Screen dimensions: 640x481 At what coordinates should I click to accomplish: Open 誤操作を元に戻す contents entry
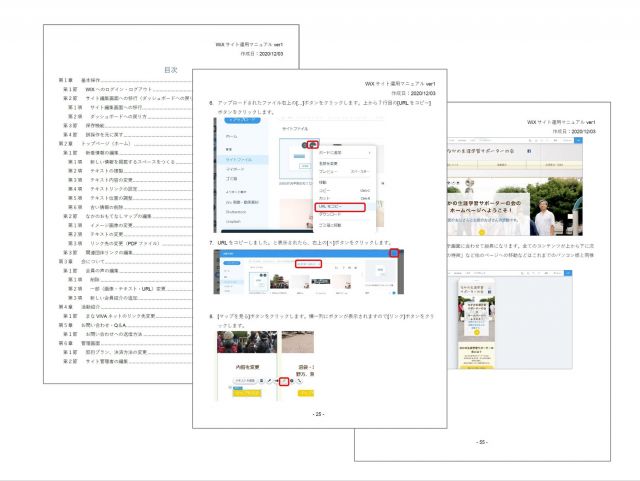coord(127,134)
